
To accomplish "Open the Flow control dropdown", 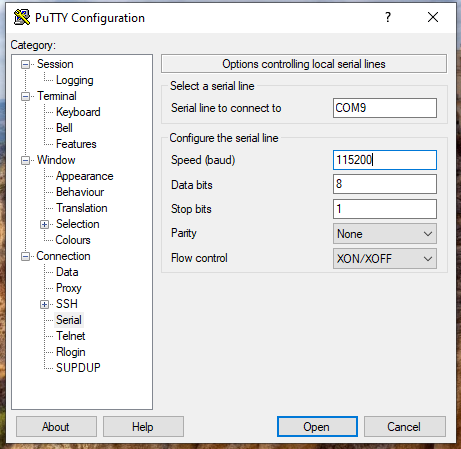I will click(385, 259).
